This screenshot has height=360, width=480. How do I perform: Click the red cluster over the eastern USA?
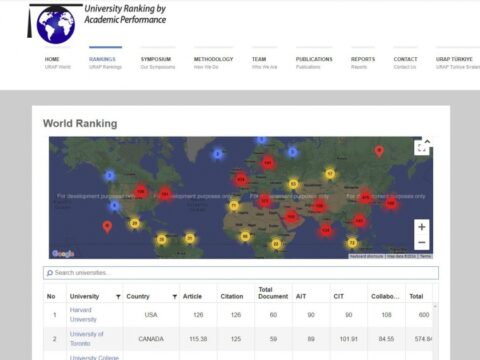(165, 194)
